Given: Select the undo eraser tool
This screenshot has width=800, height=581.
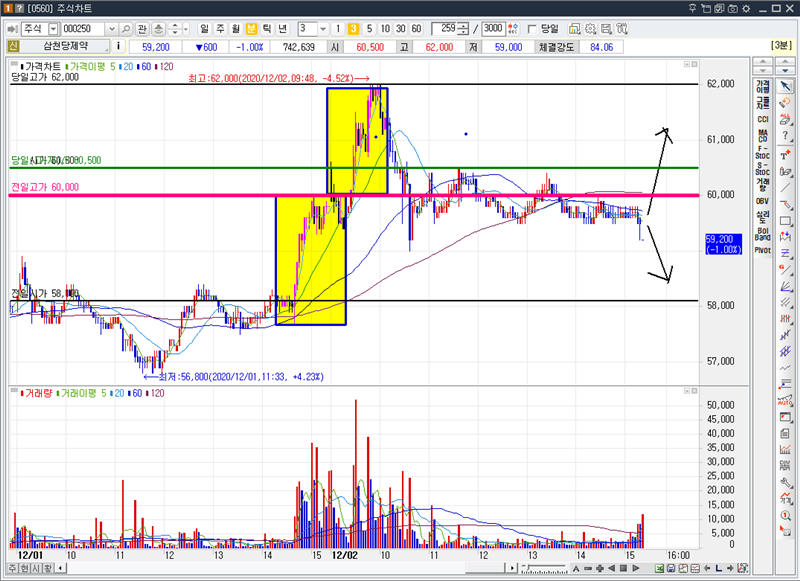Looking at the screenshot, I should click(x=786, y=103).
